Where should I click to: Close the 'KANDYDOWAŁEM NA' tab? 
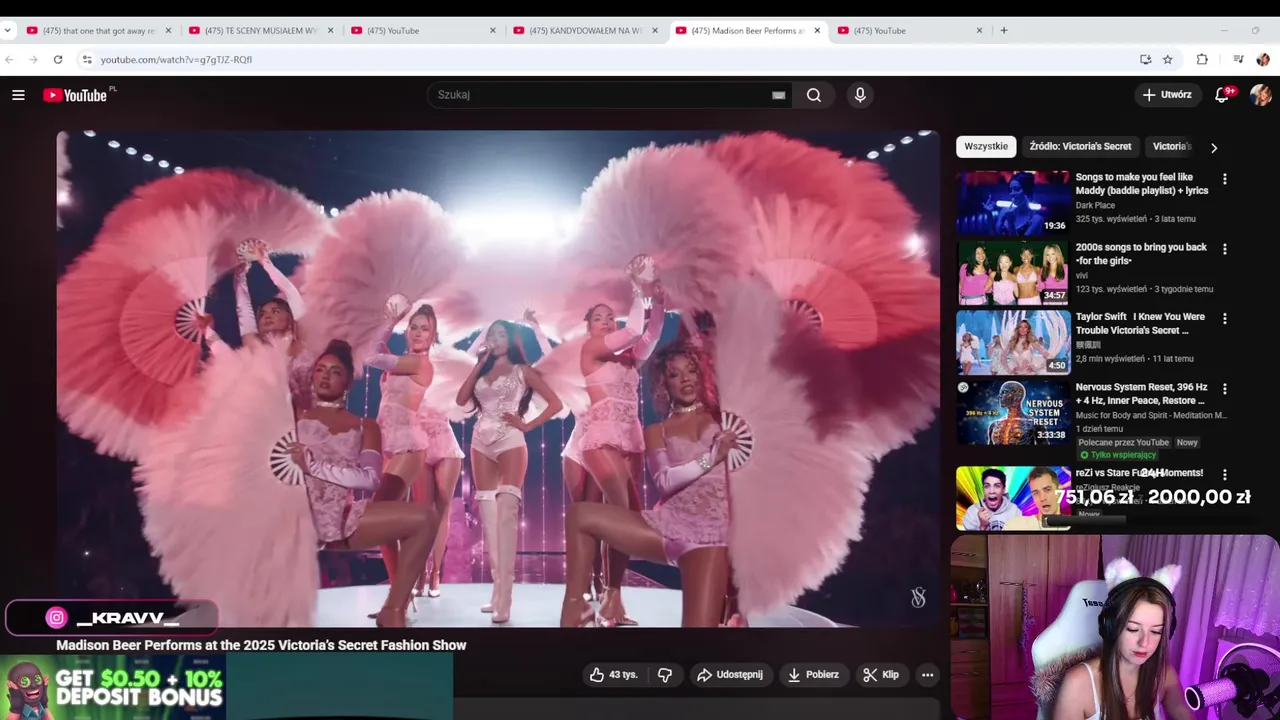[655, 30]
